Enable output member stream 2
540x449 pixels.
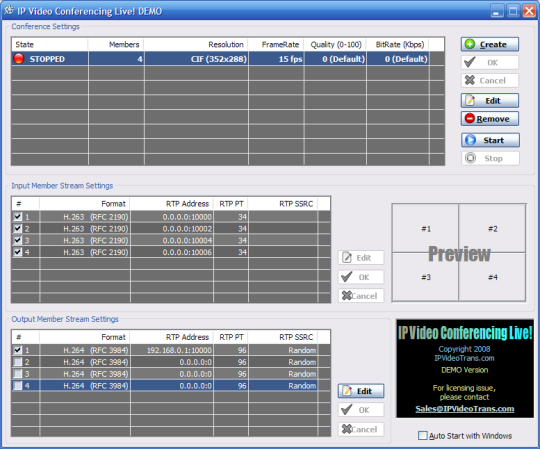18,362
